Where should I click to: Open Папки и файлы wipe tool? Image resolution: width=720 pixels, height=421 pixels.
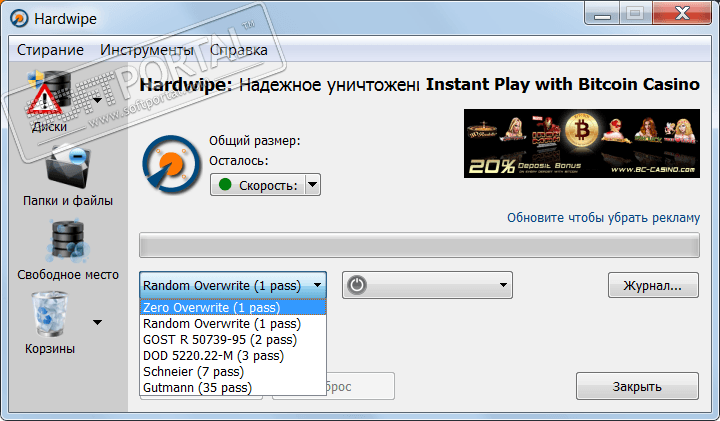pos(68,167)
